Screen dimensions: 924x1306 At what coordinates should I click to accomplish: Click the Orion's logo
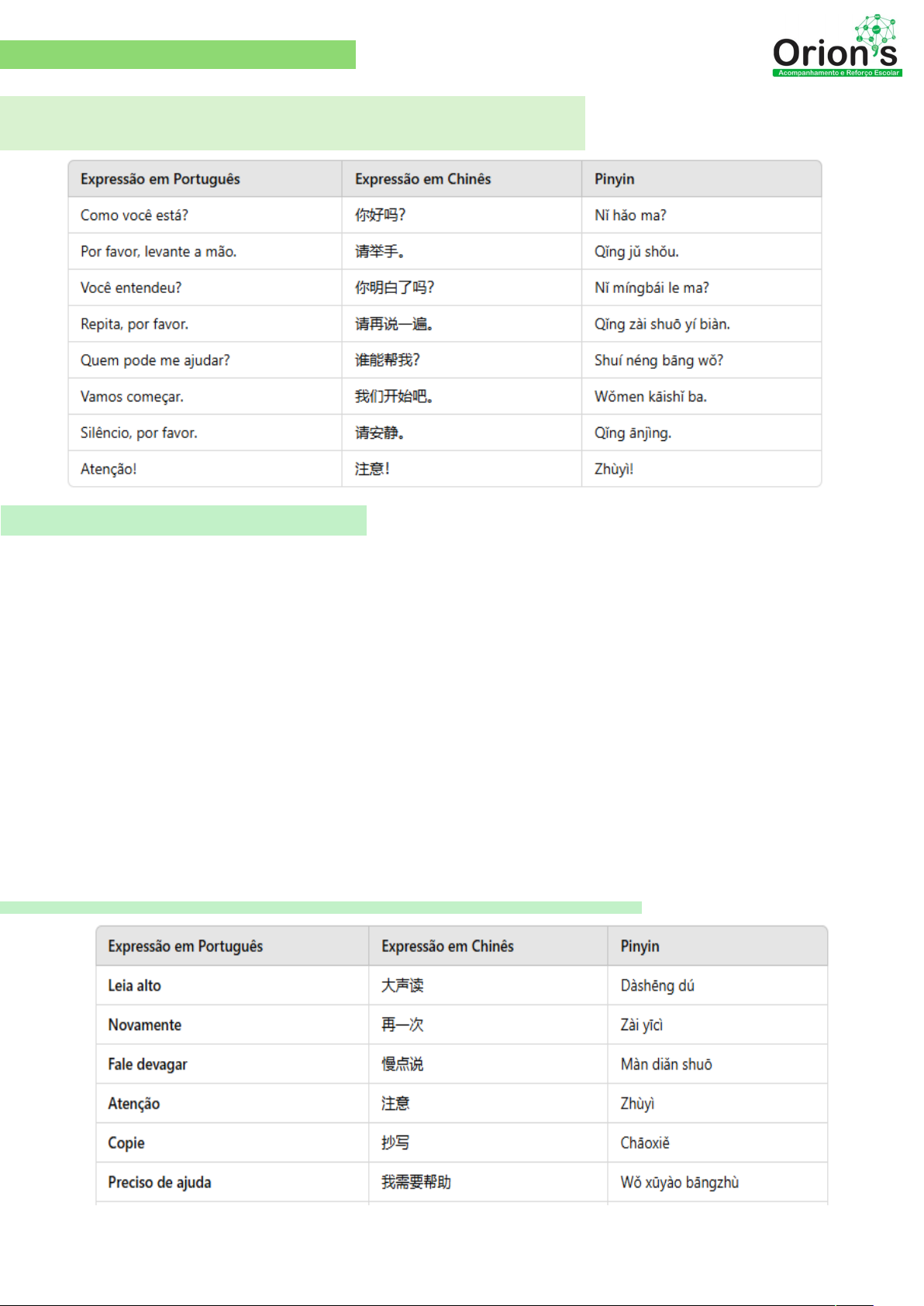pyautogui.click(x=834, y=53)
